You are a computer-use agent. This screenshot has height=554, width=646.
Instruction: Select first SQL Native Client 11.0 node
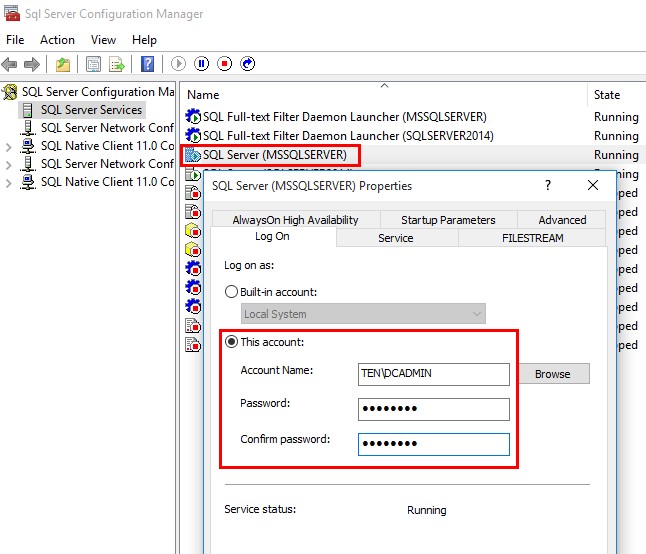[x=107, y=146]
